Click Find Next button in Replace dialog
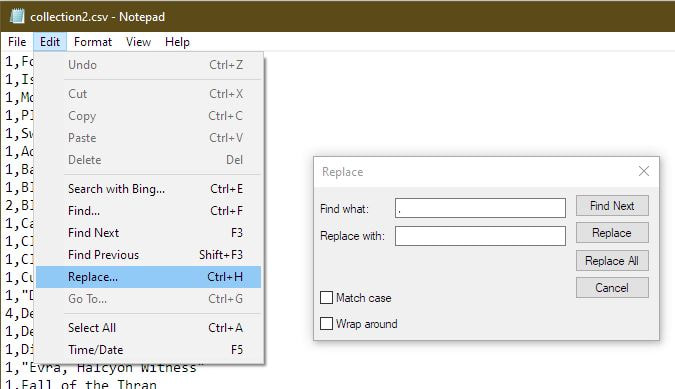675x389 pixels. [x=612, y=206]
